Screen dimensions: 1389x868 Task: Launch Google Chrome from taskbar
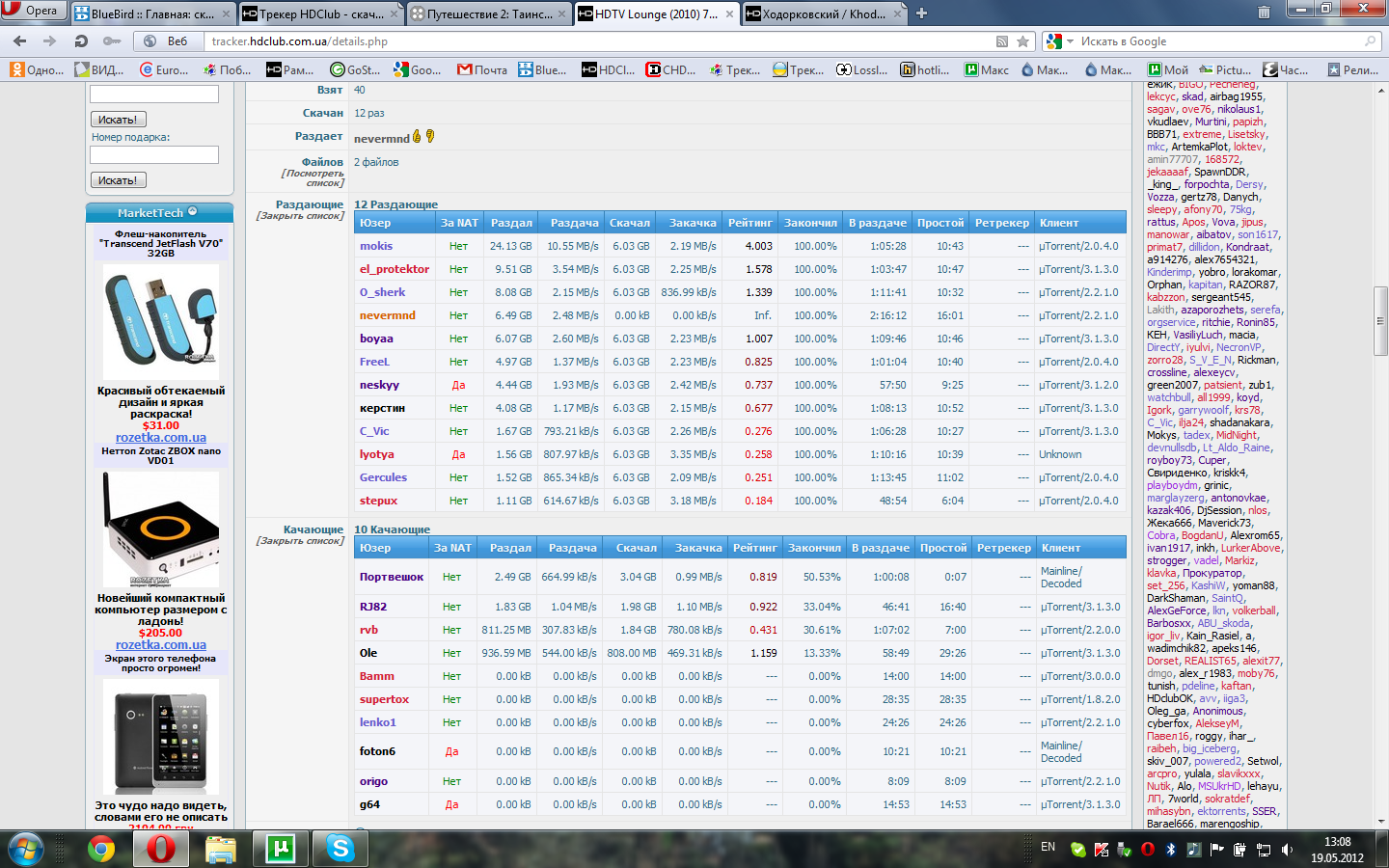100,849
